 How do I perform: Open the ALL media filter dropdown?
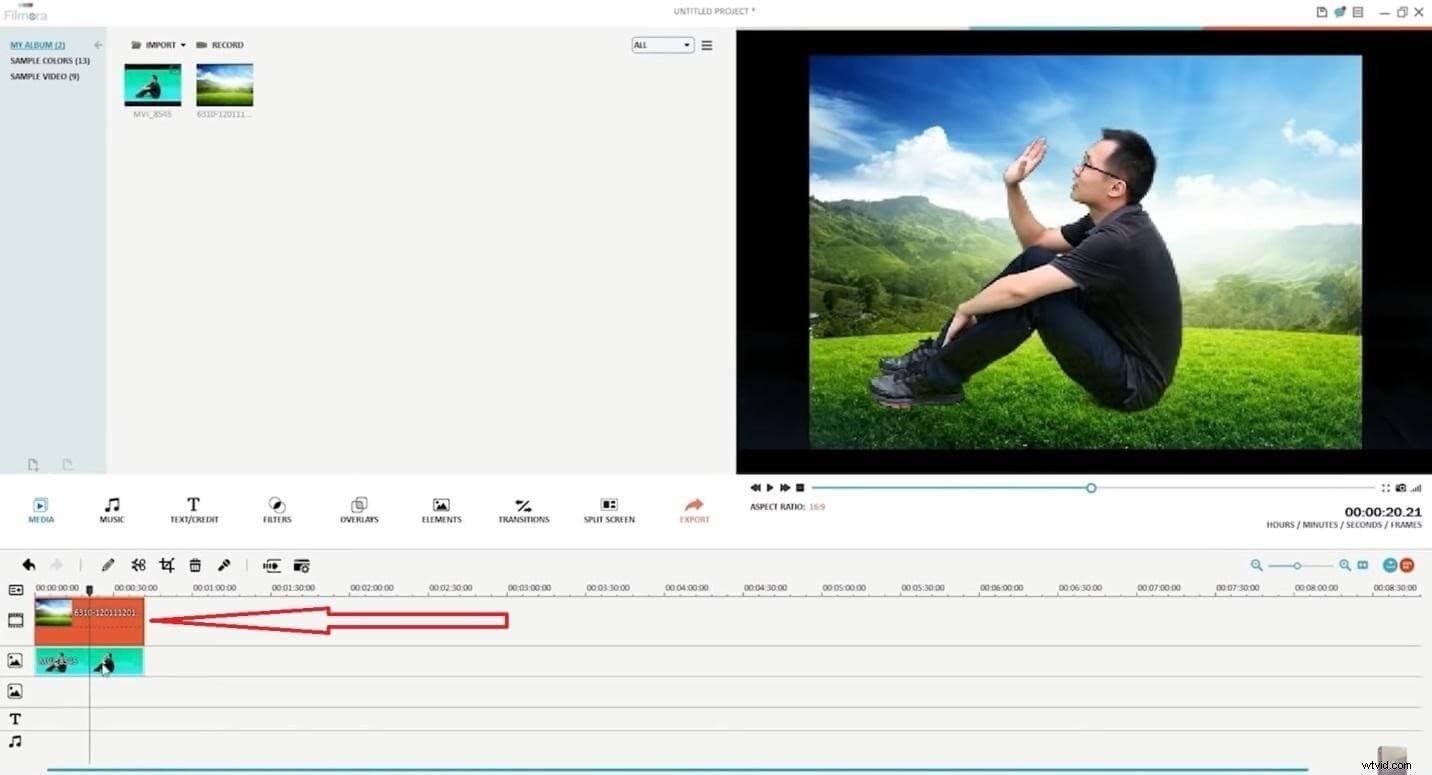(x=662, y=45)
